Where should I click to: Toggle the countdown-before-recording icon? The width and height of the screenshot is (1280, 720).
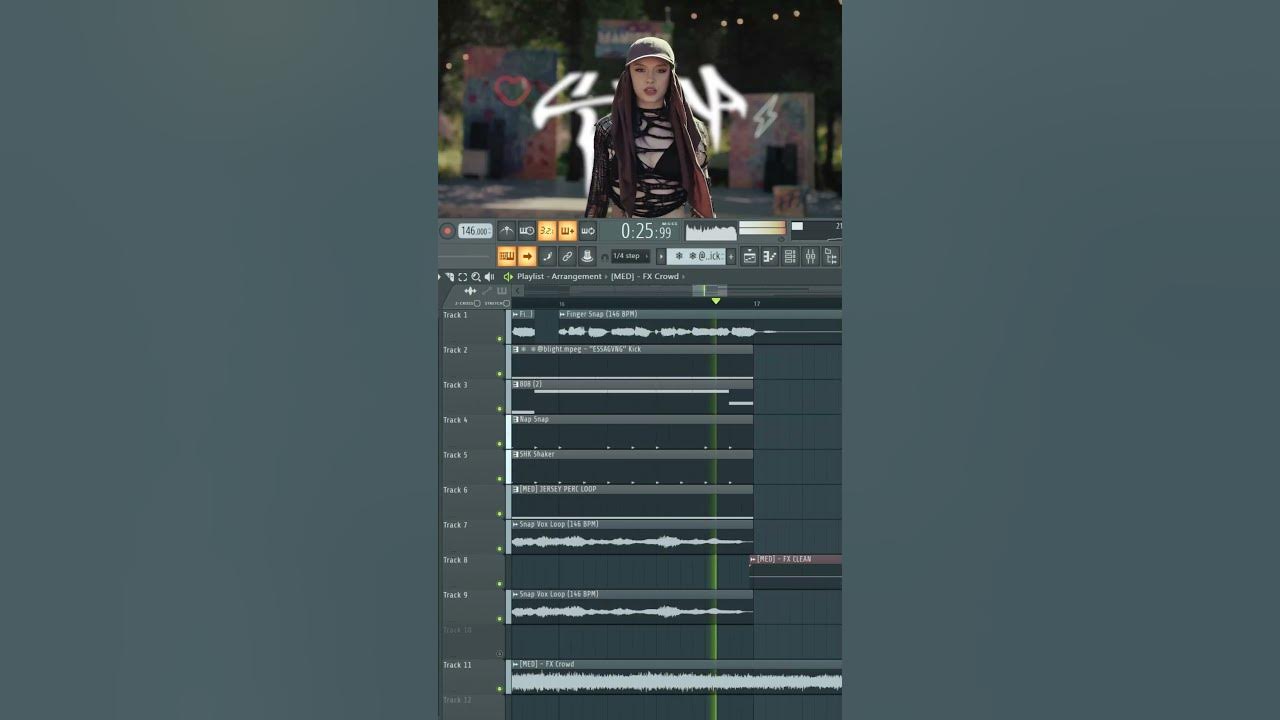tap(547, 231)
